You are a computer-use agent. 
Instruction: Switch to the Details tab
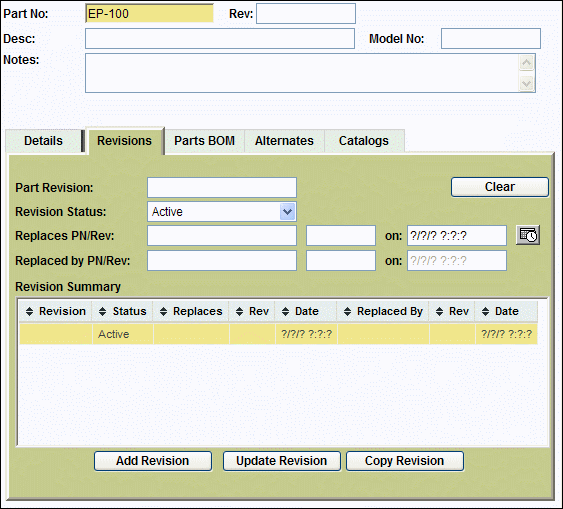43,141
